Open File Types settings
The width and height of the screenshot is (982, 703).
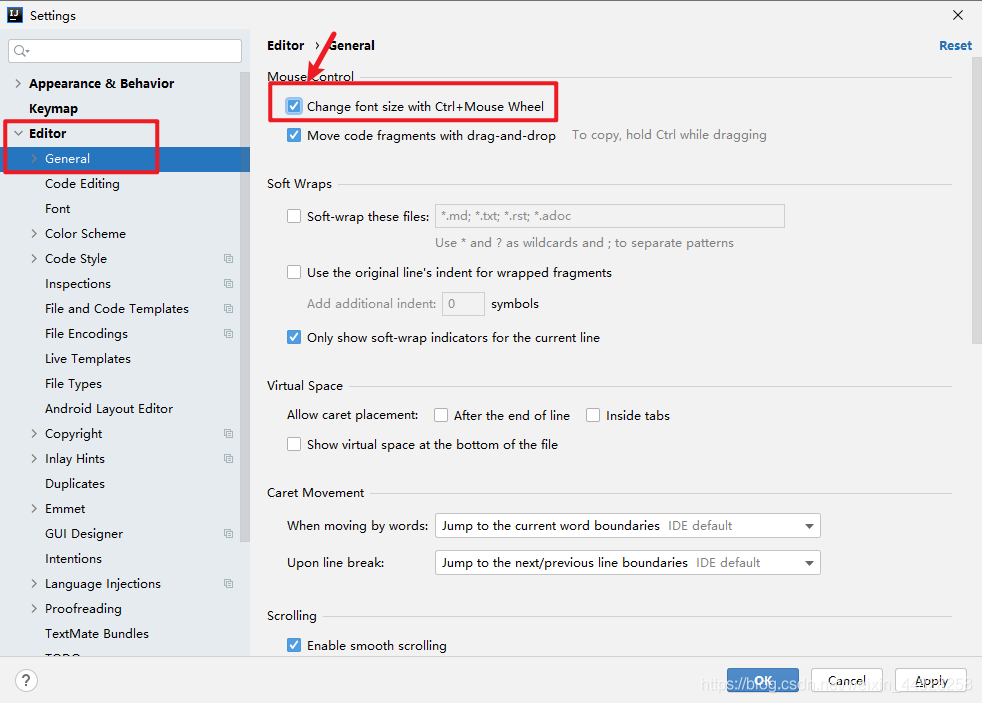73,384
